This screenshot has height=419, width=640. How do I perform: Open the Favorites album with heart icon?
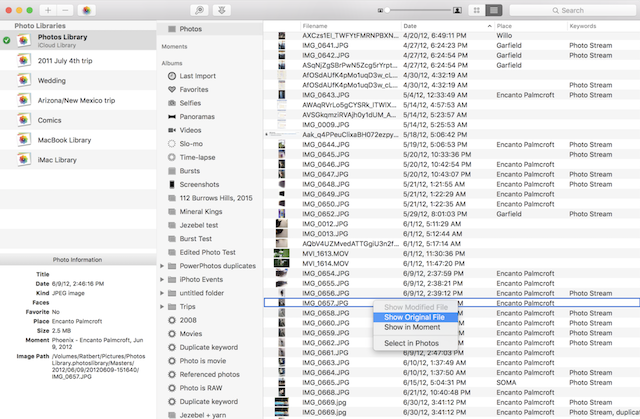click(x=174, y=89)
